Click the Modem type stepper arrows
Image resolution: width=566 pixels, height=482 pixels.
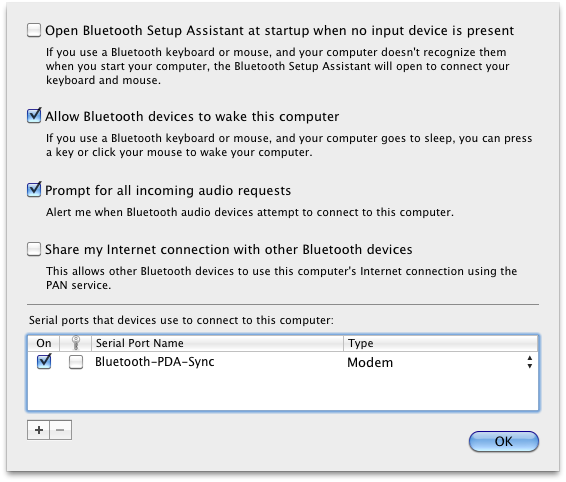(529, 362)
